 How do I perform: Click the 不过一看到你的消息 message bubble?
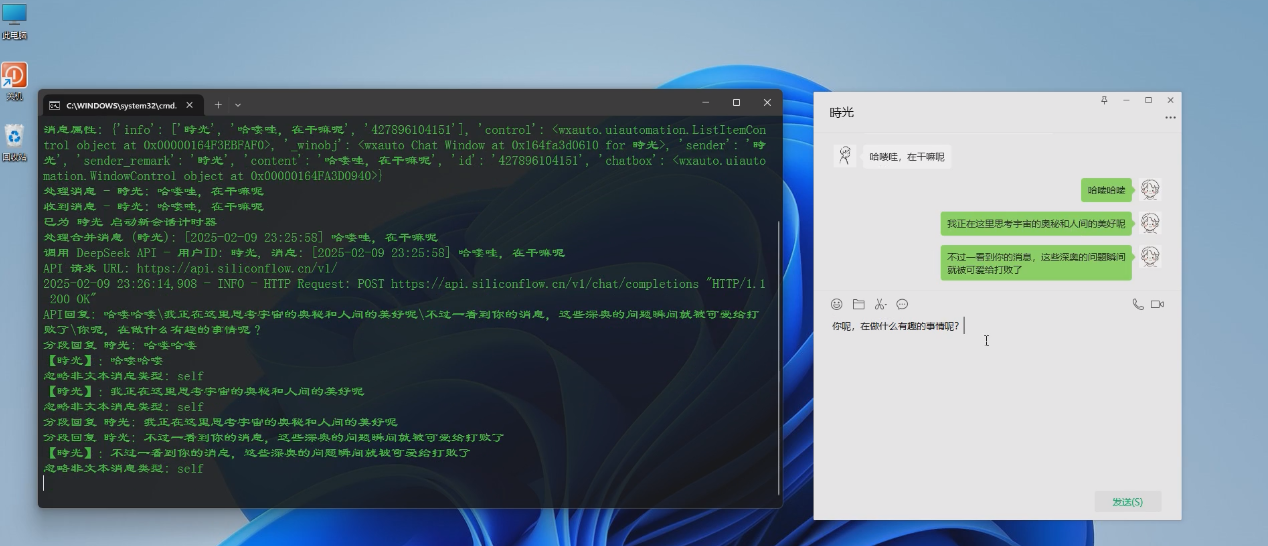pyautogui.click(x=1036, y=263)
